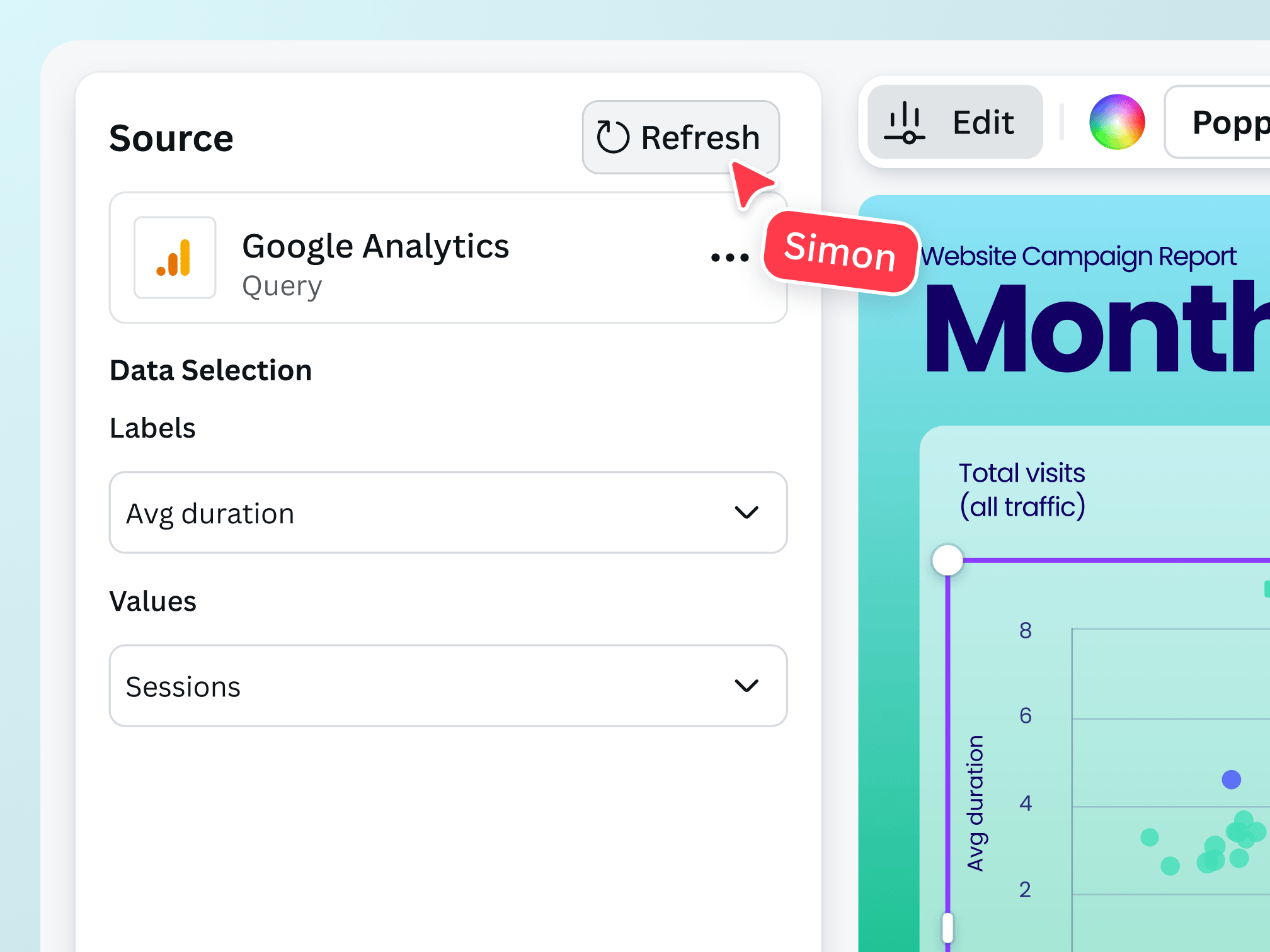Click Simon's collaborator cursor label
This screenshot has width=1270, height=952.
coord(840,256)
